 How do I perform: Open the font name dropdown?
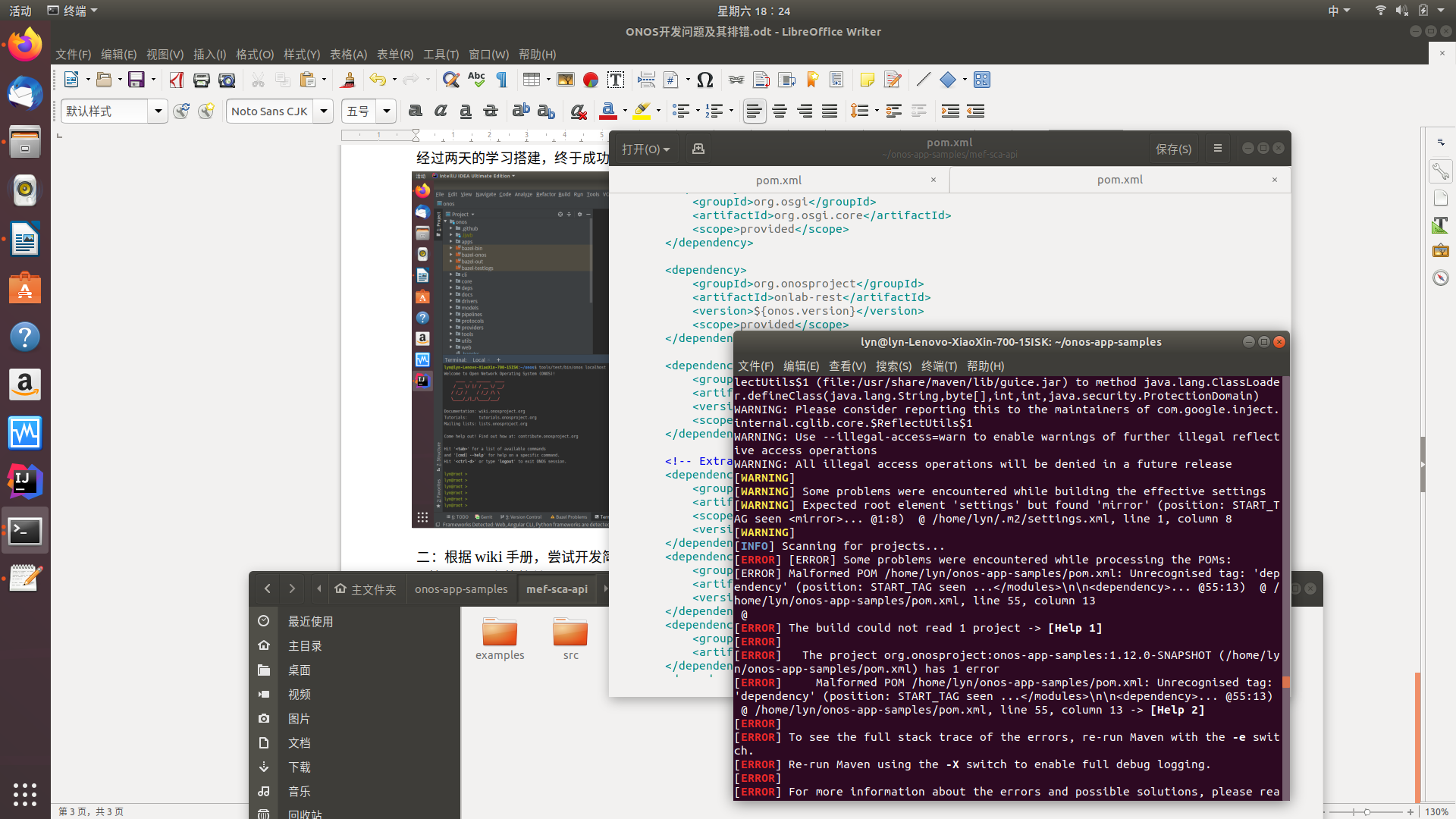click(324, 111)
